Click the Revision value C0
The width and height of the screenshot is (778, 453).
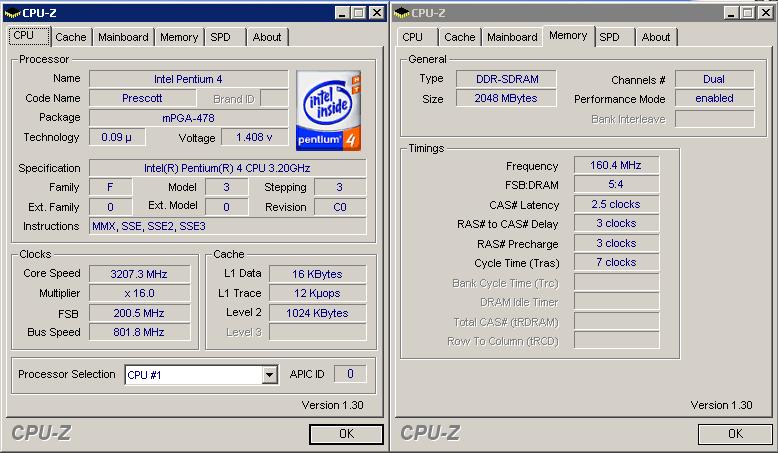click(x=340, y=207)
